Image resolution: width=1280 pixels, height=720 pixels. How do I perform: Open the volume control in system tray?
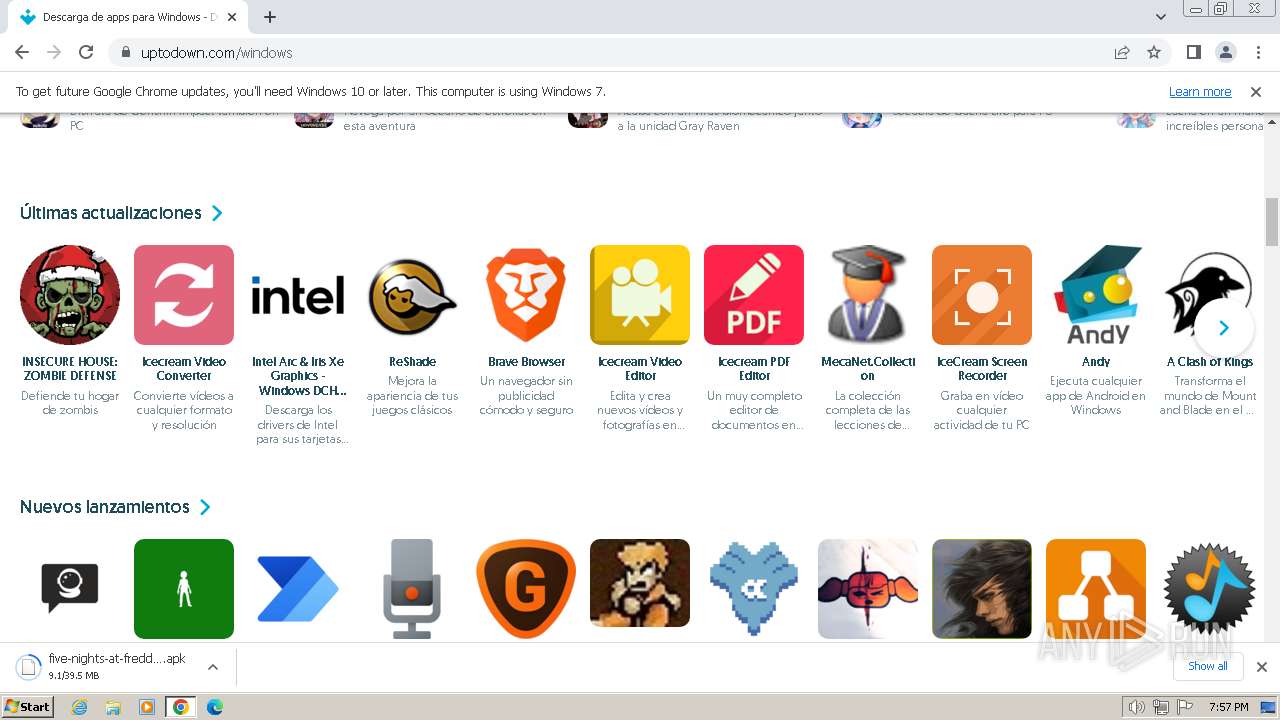pyautogui.click(x=1136, y=707)
